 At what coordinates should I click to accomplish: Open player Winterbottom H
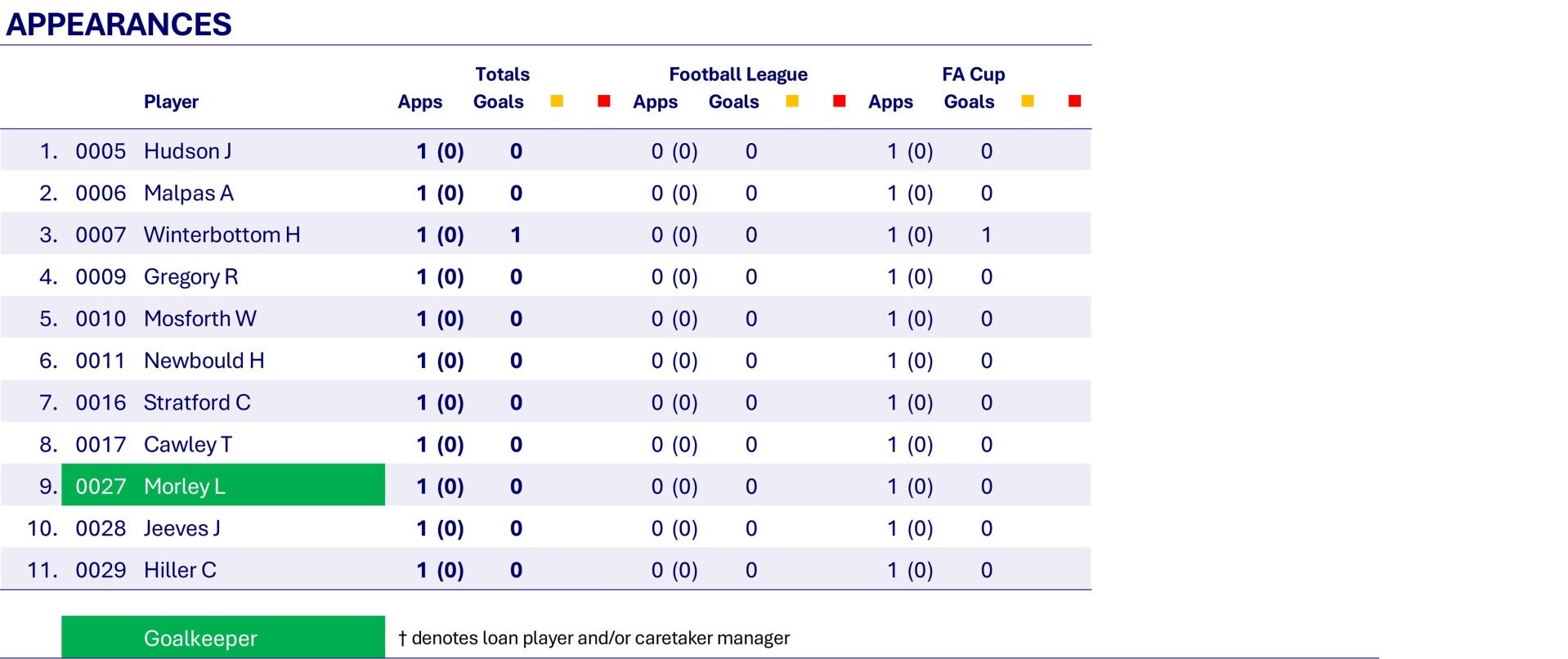tap(222, 235)
